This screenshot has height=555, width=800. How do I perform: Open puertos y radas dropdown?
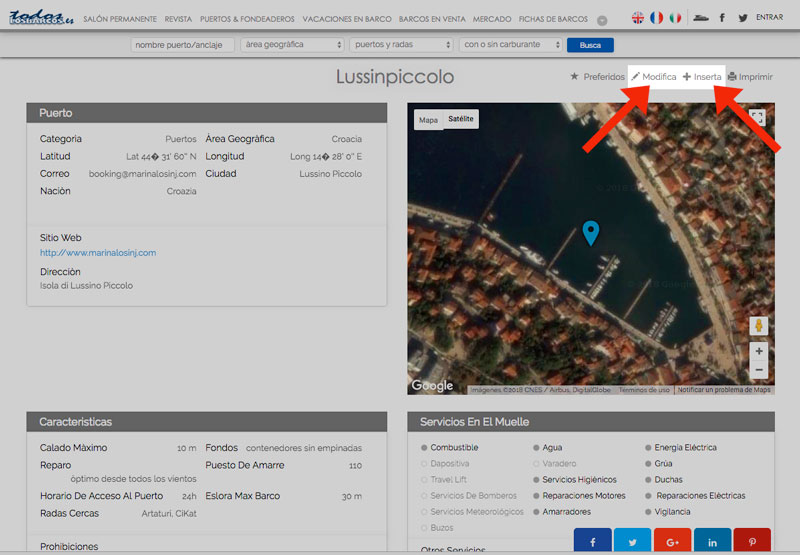[402, 45]
